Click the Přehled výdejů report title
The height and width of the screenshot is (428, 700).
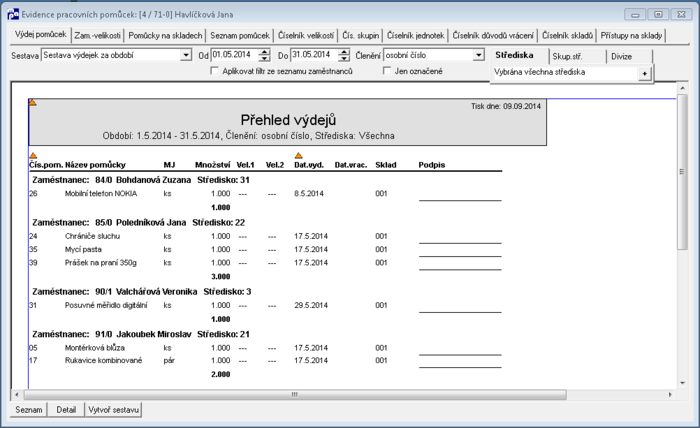(x=288, y=120)
